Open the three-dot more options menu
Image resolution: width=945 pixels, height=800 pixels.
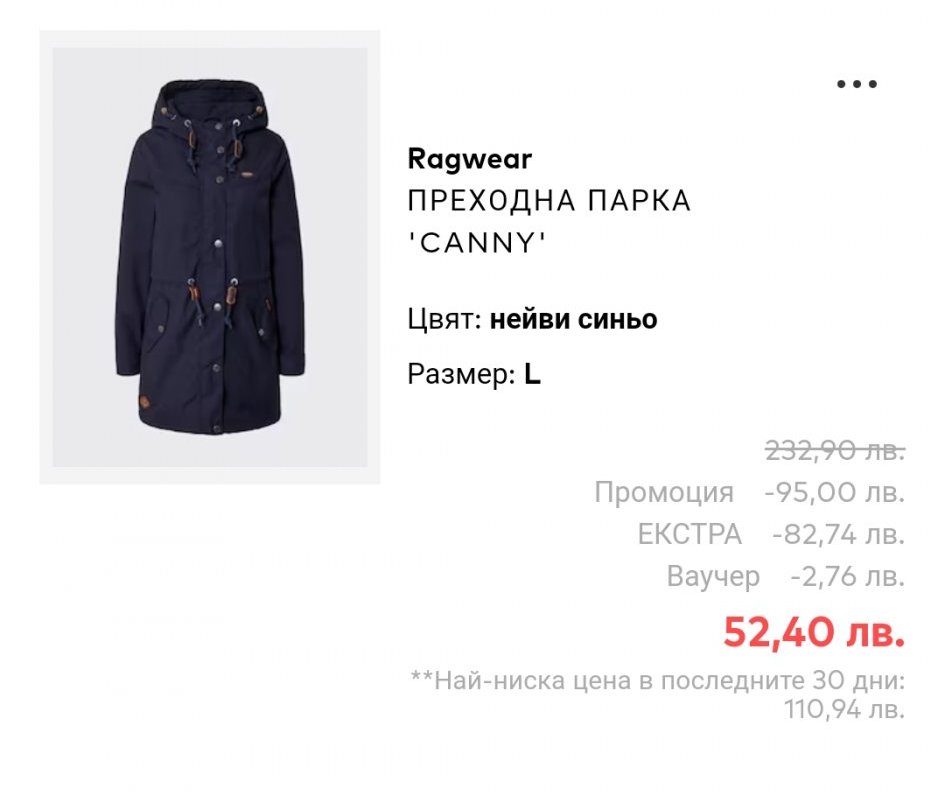click(x=856, y=84)
